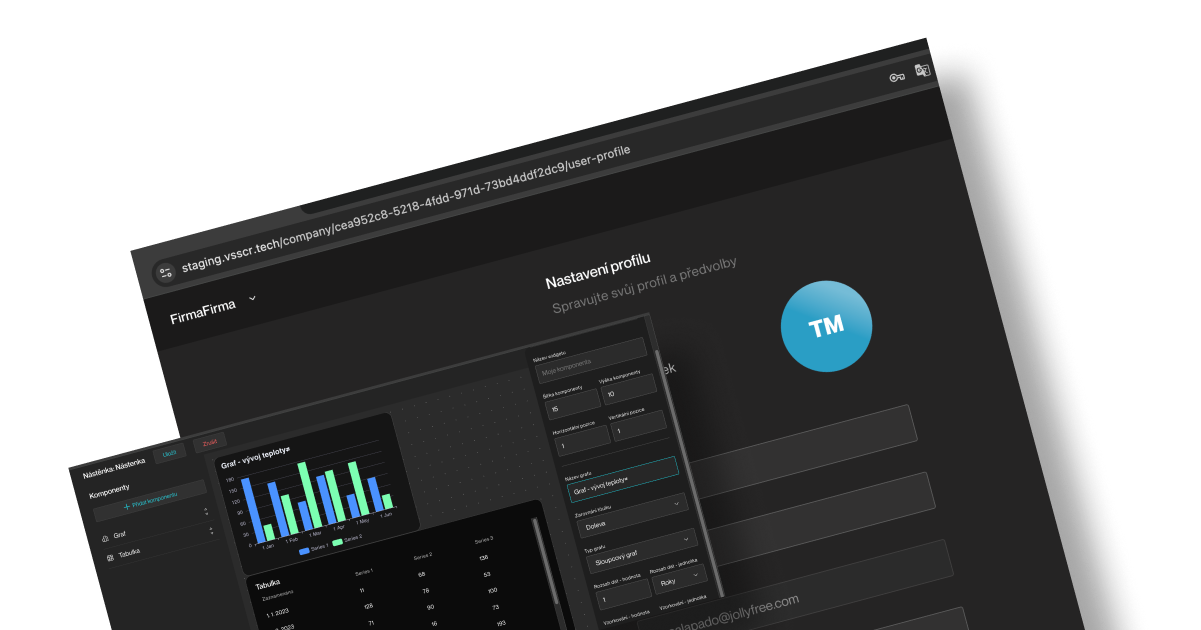
Task: Click the "Spravujte svůj profil a předvolby" subtitle
Action: pos(646,283)
